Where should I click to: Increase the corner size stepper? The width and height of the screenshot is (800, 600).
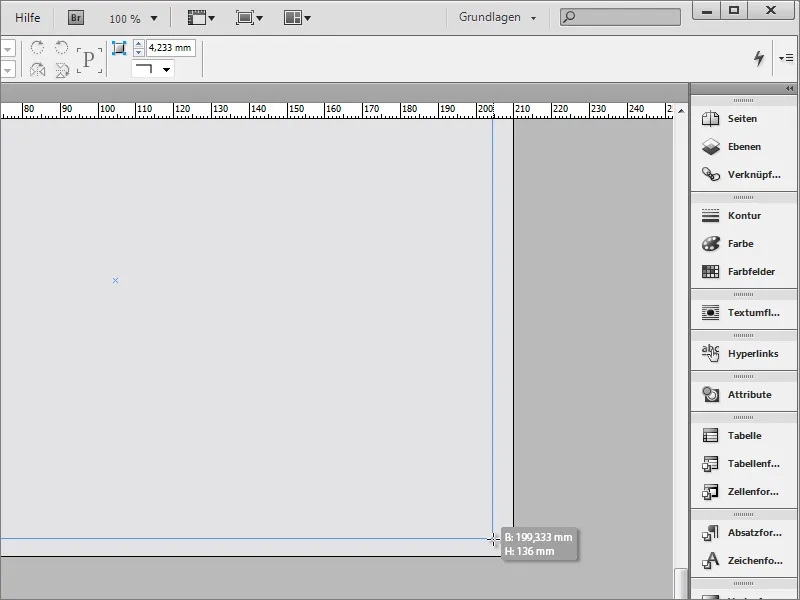tap(138, 44)
